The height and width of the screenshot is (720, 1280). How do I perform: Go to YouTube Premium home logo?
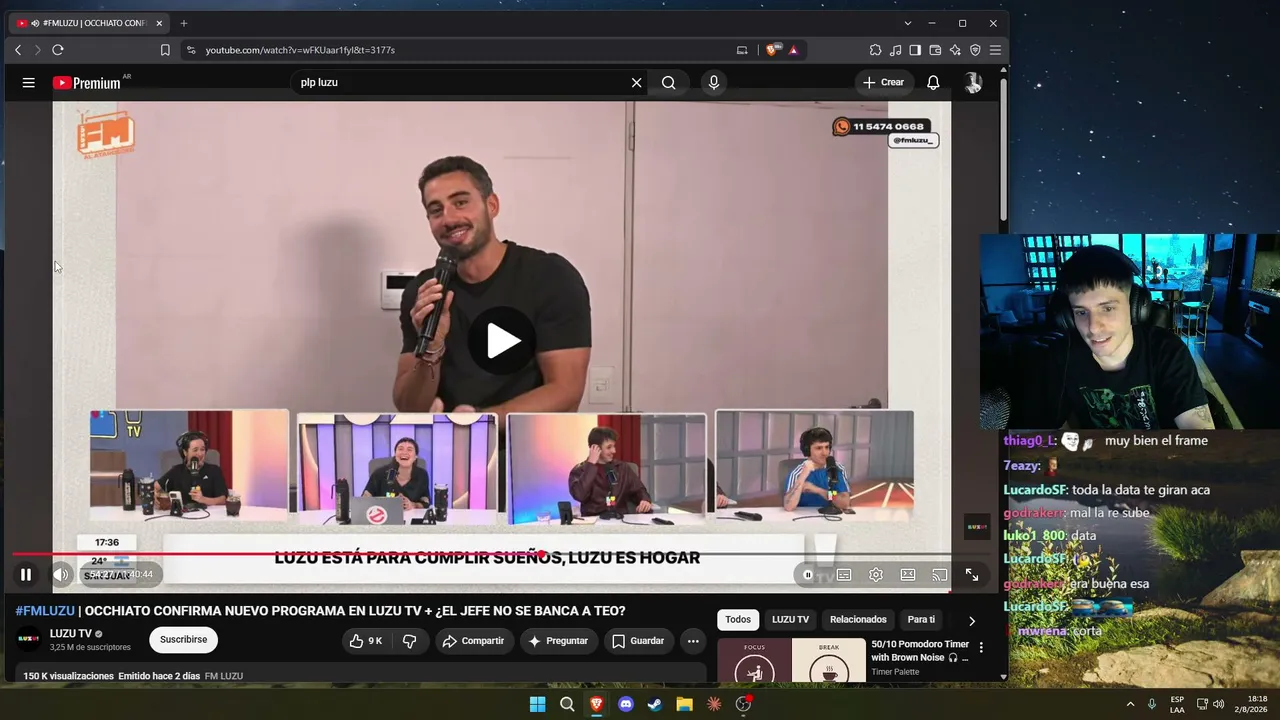pyautogui.click(x=87, y=83)
